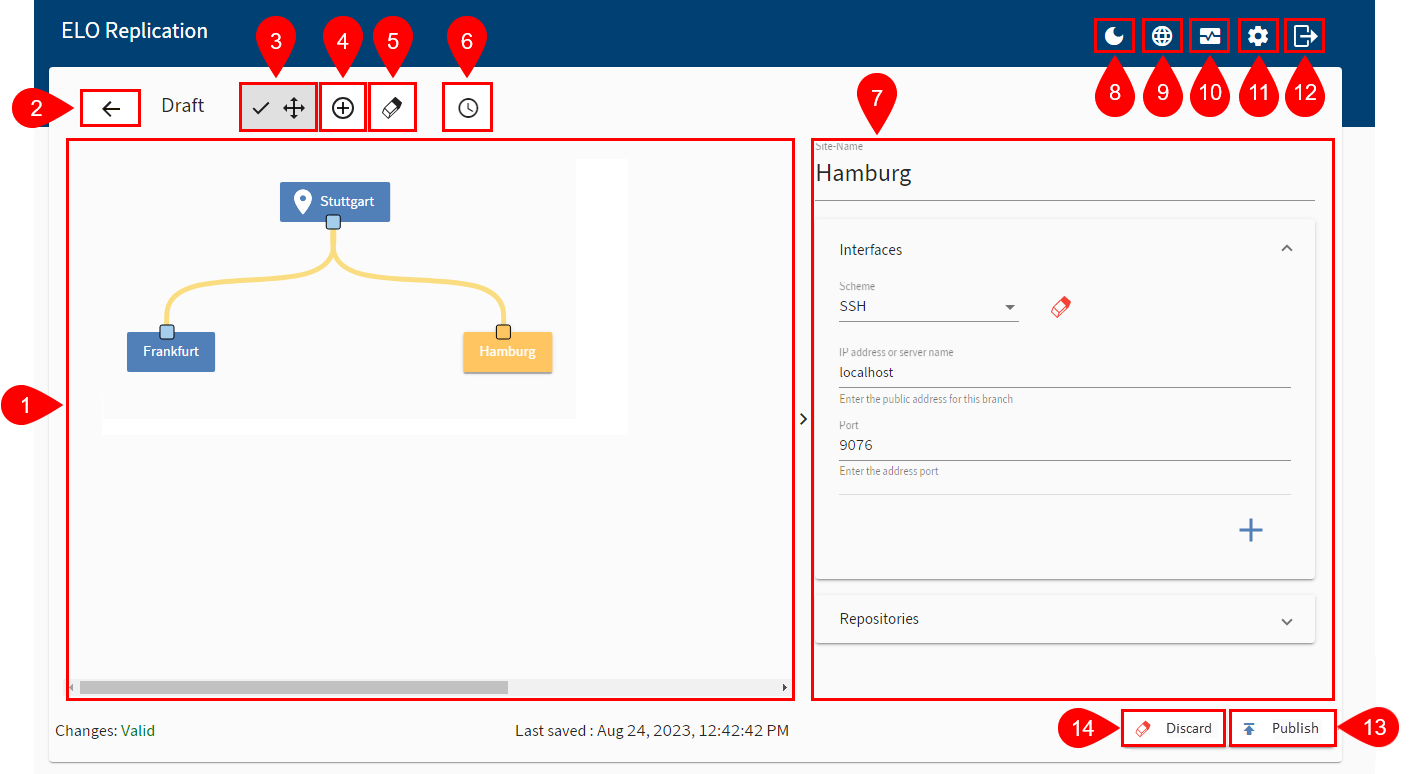Viewport: 1410px width, 774px height.
Task: Remove interface with red eraser icon
Action: point(1061,307)
